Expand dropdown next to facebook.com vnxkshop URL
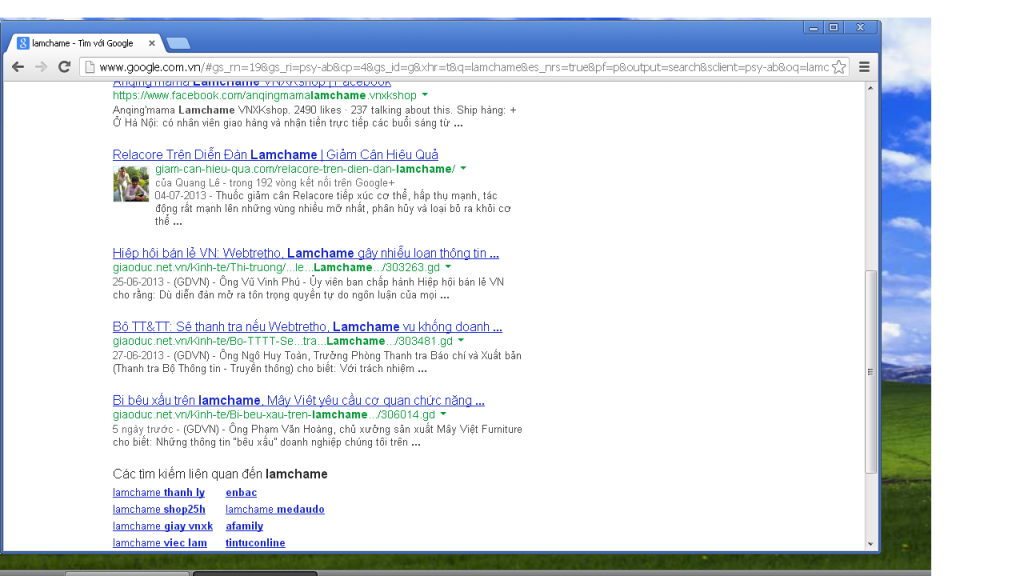 pyautogui.click(x=425, y=95)
